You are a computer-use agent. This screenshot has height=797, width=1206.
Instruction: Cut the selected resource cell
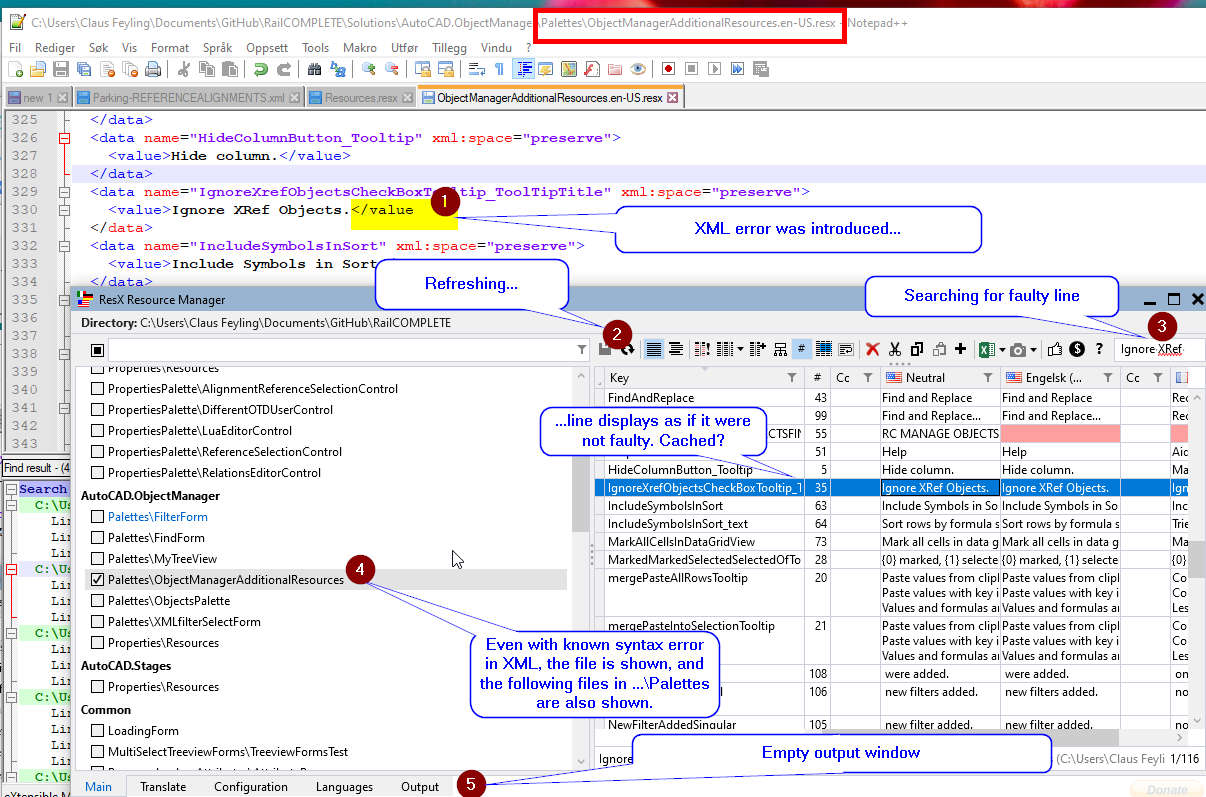click(895, 348)
